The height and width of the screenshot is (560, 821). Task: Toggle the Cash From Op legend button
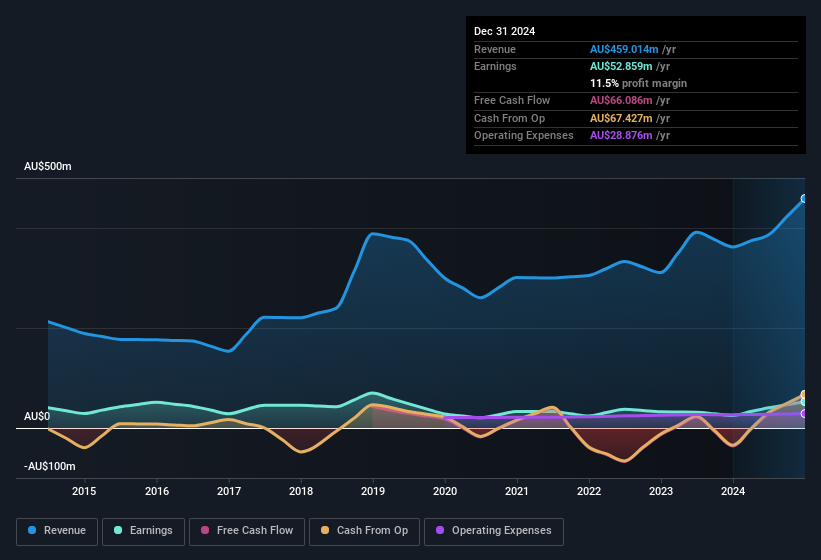364,531
